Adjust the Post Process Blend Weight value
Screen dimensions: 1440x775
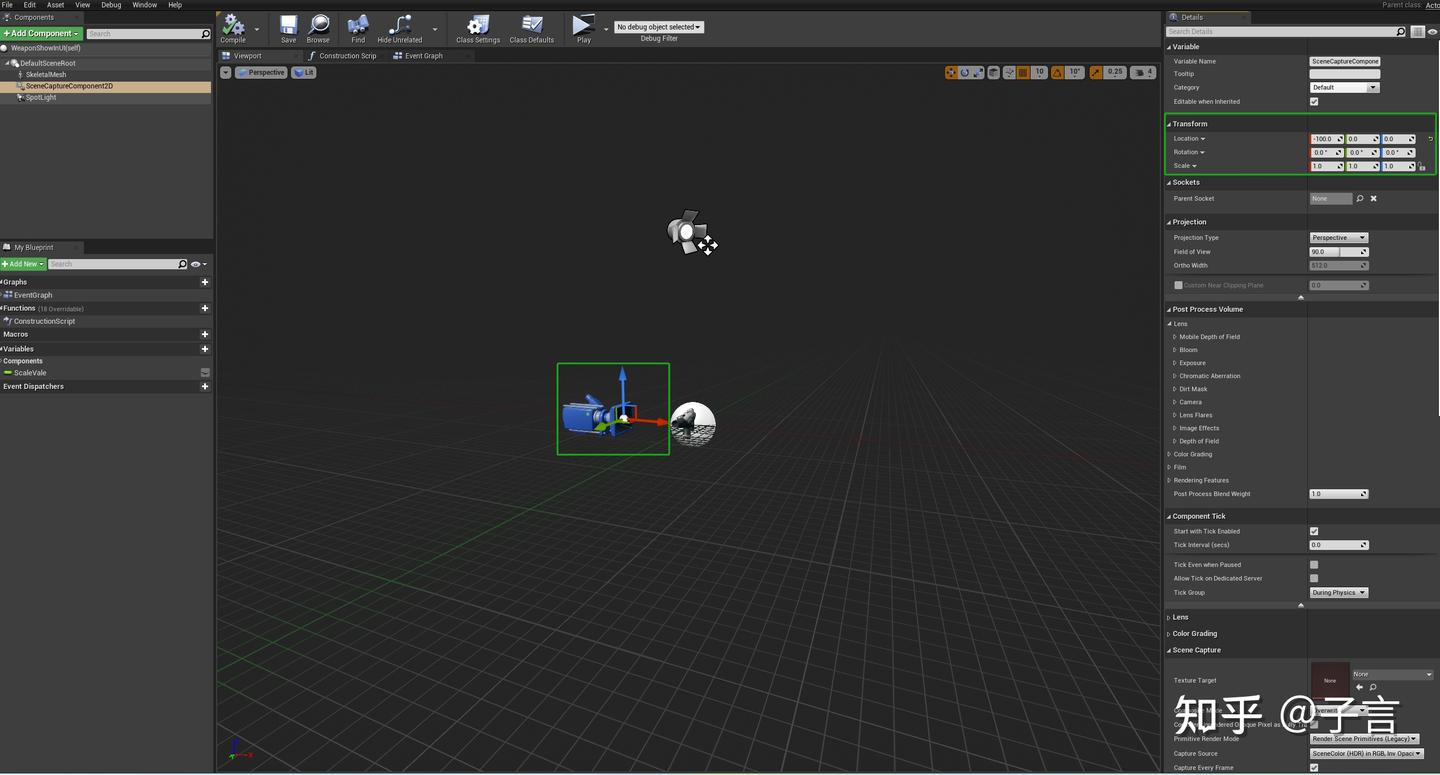coord(1338,493)
